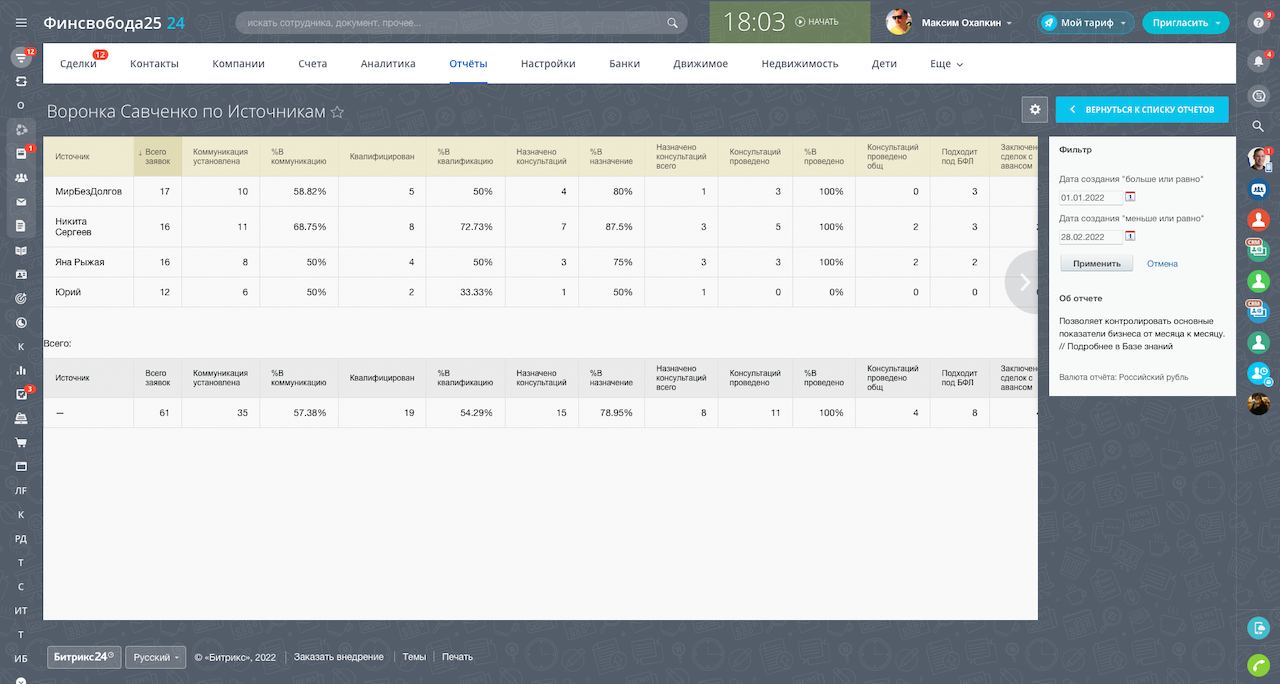Click the green phone call button

tap(1259, 664)
